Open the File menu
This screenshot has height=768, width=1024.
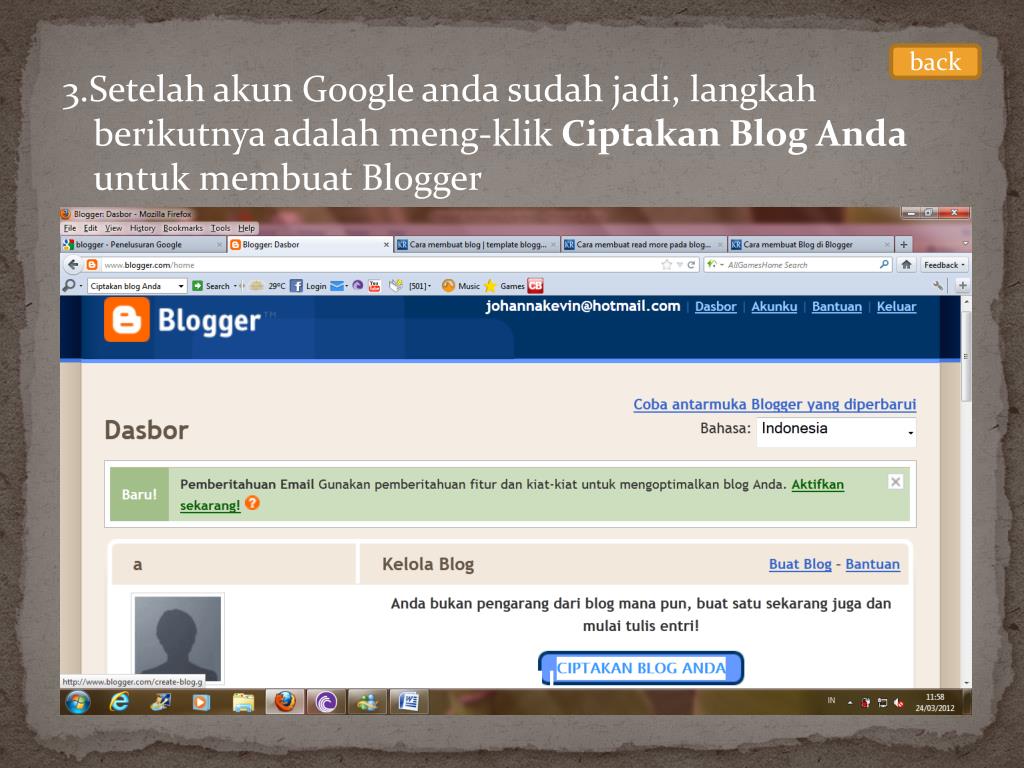tap(70, 228)
